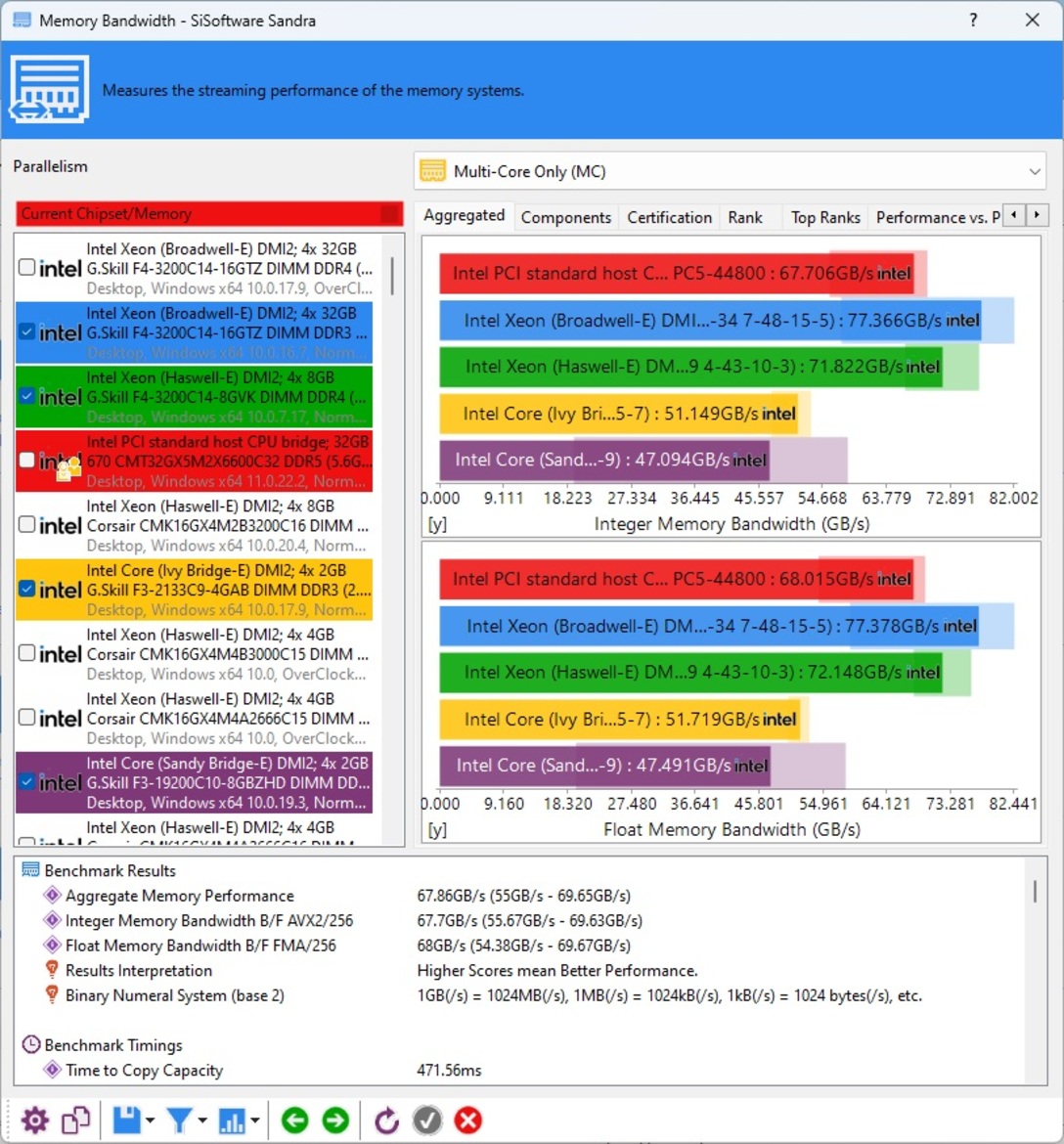The height and width of the screenshot is (1144, 1064).
Task: Click the diamond icon beside Time to Copy Capacity
Action: point(52,1070)
